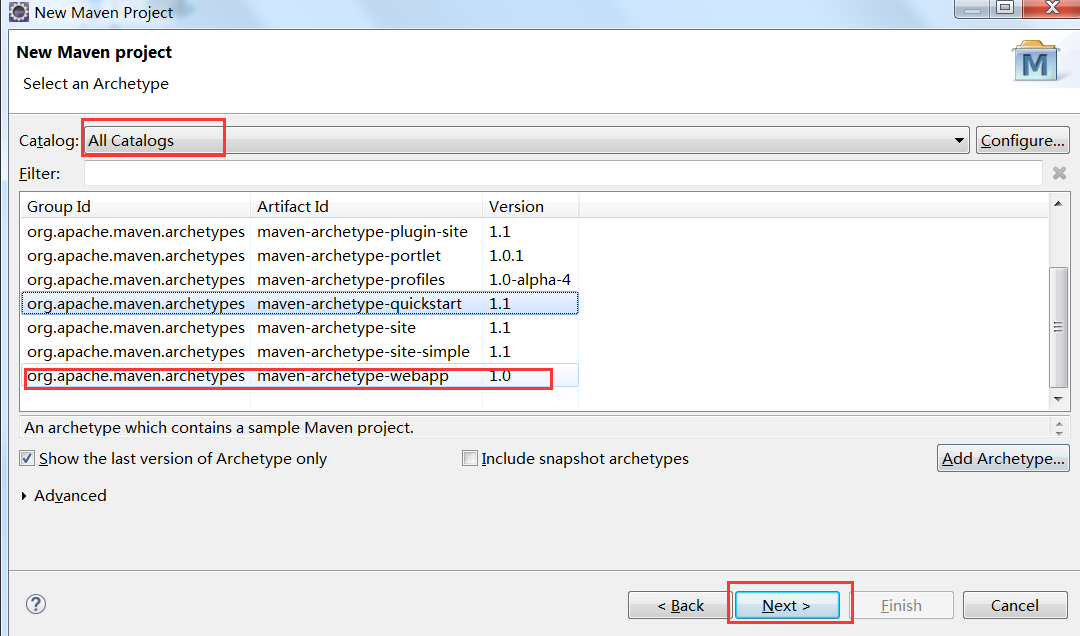Maximize the New Maven Project window
This screenshot has width=1080, height=636.
[1006, 8]
